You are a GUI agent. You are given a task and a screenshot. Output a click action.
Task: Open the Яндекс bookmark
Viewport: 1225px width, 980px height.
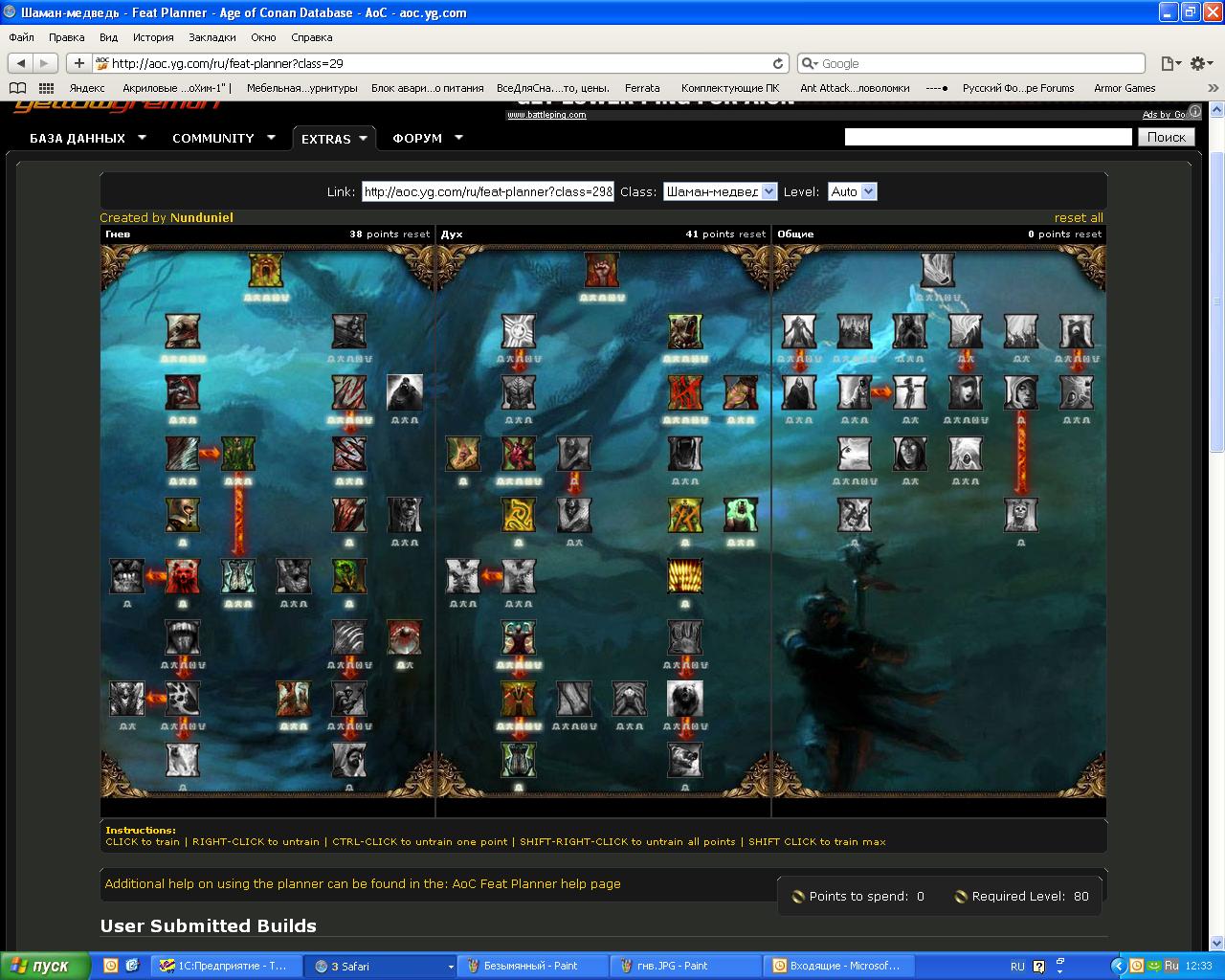87,88
